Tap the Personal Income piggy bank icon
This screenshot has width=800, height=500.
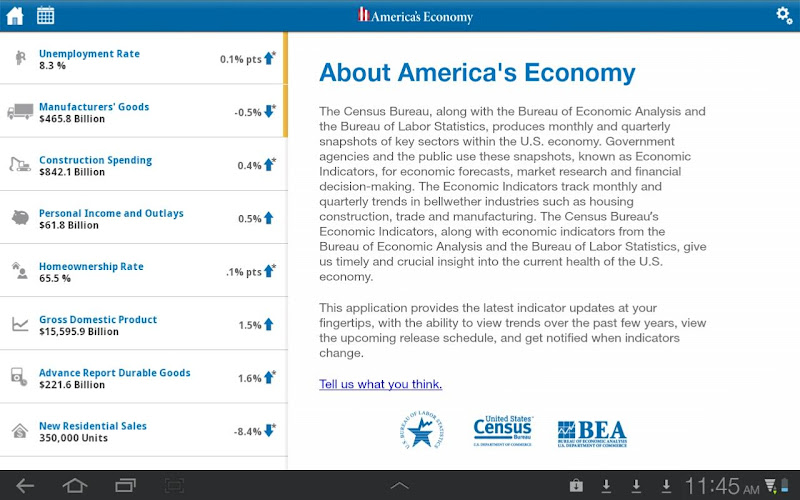pyautogui.click(x=20, y=218)
